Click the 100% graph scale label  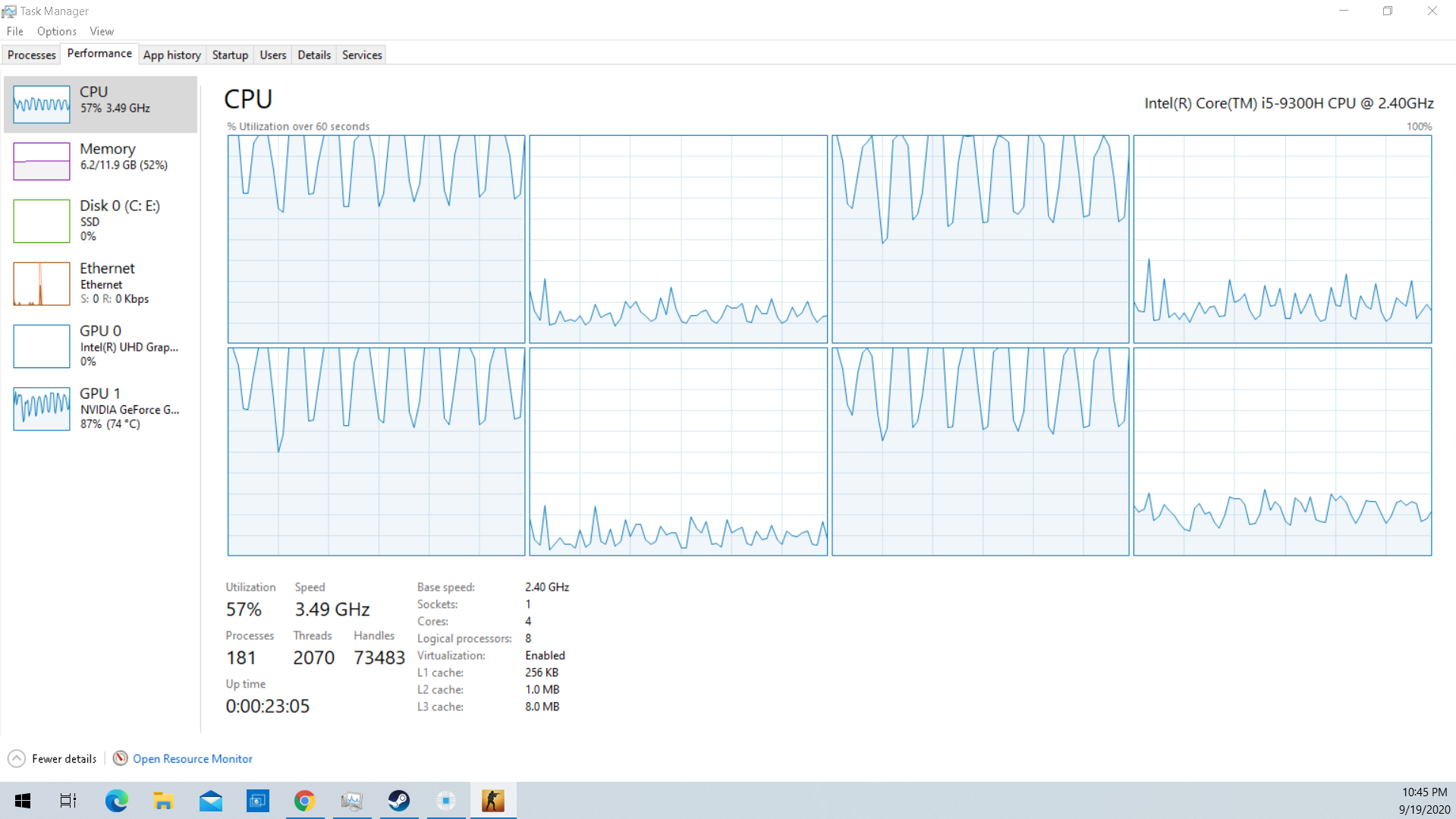click(1419, 127)
